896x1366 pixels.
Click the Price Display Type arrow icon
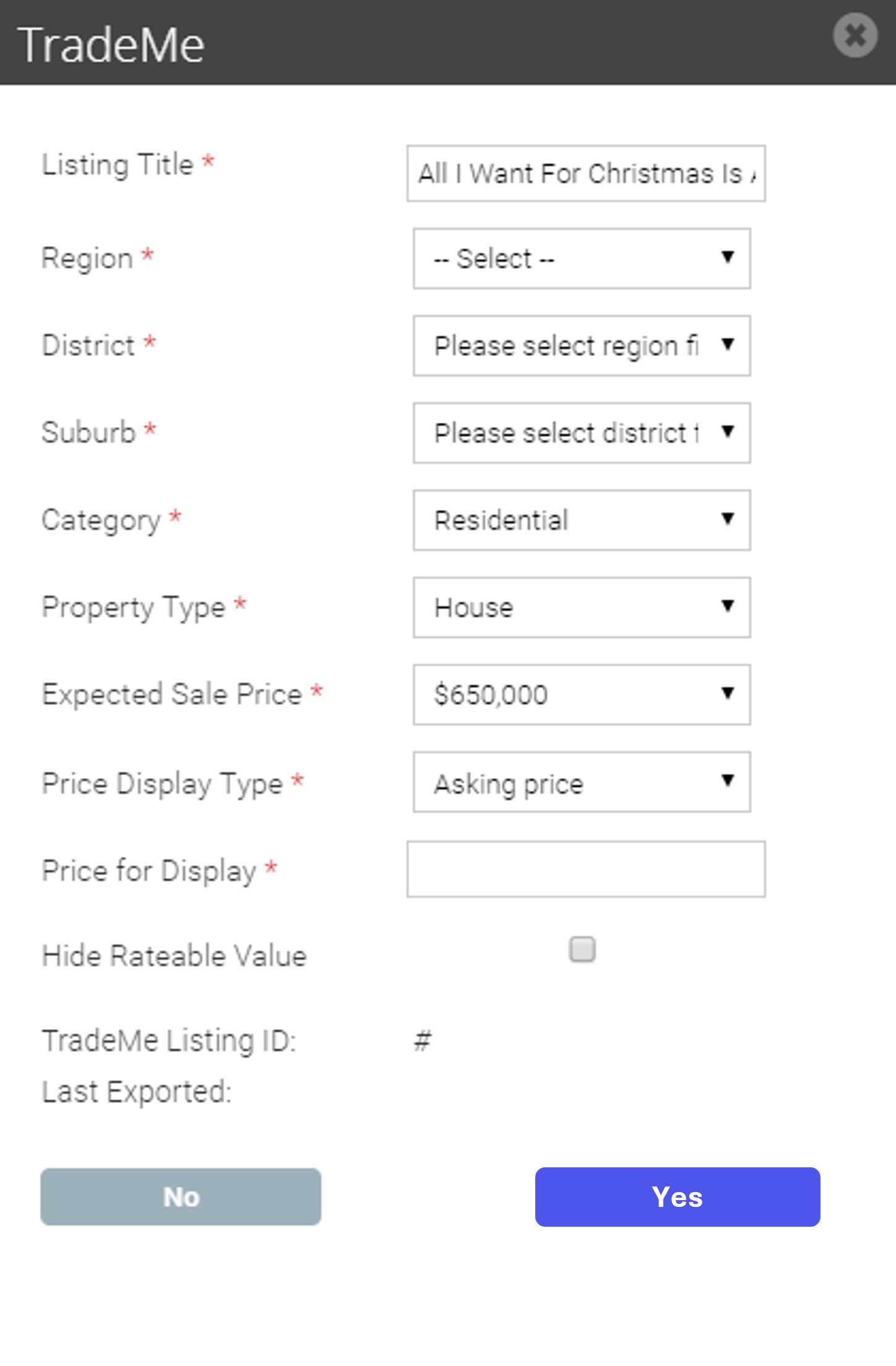[x=728, y=780]
